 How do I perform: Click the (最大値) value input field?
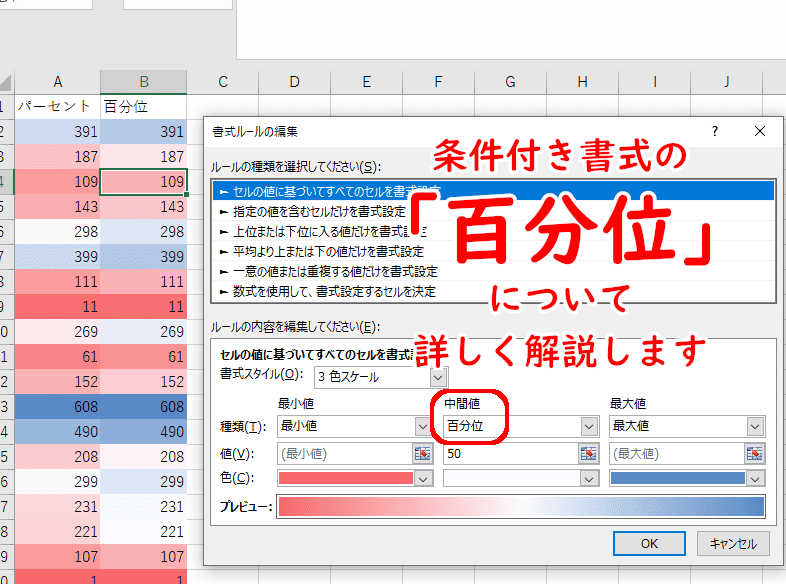677,454
